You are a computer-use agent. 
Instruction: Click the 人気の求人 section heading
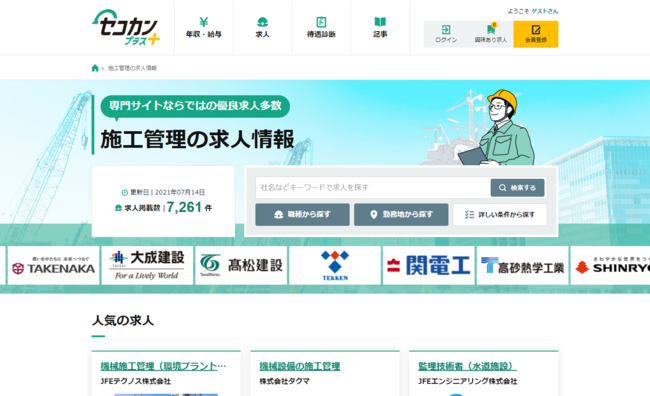tap(123, 321)
